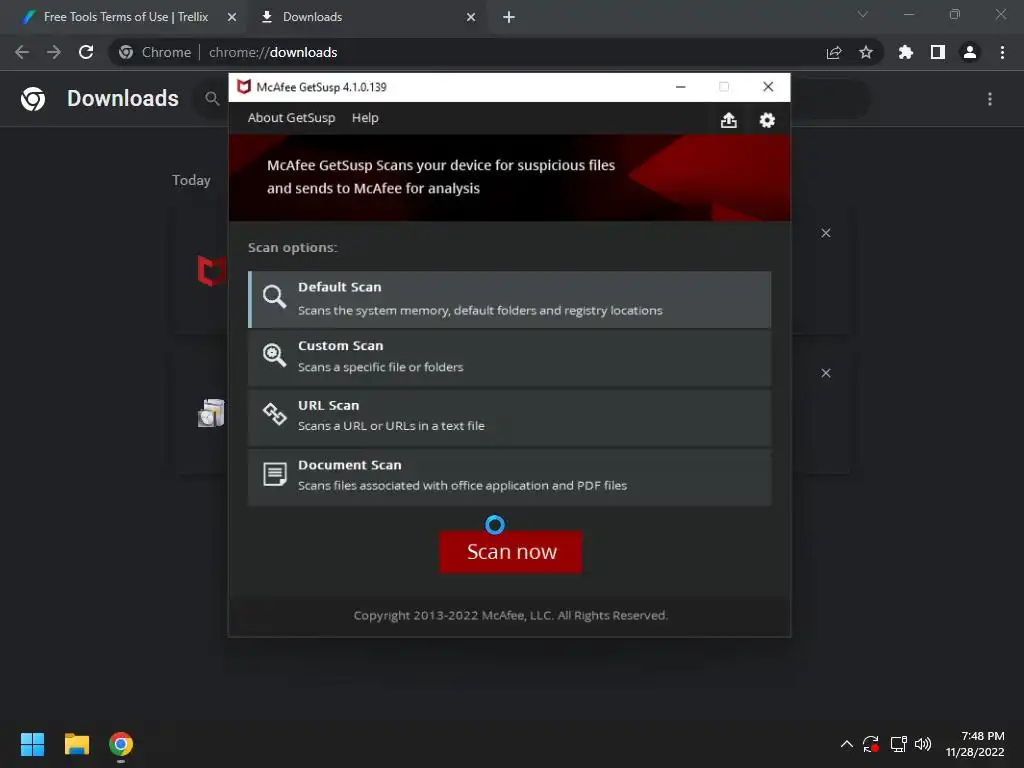
Task: Click the McAfee download file icon
Action: click(x=212, y=270)
